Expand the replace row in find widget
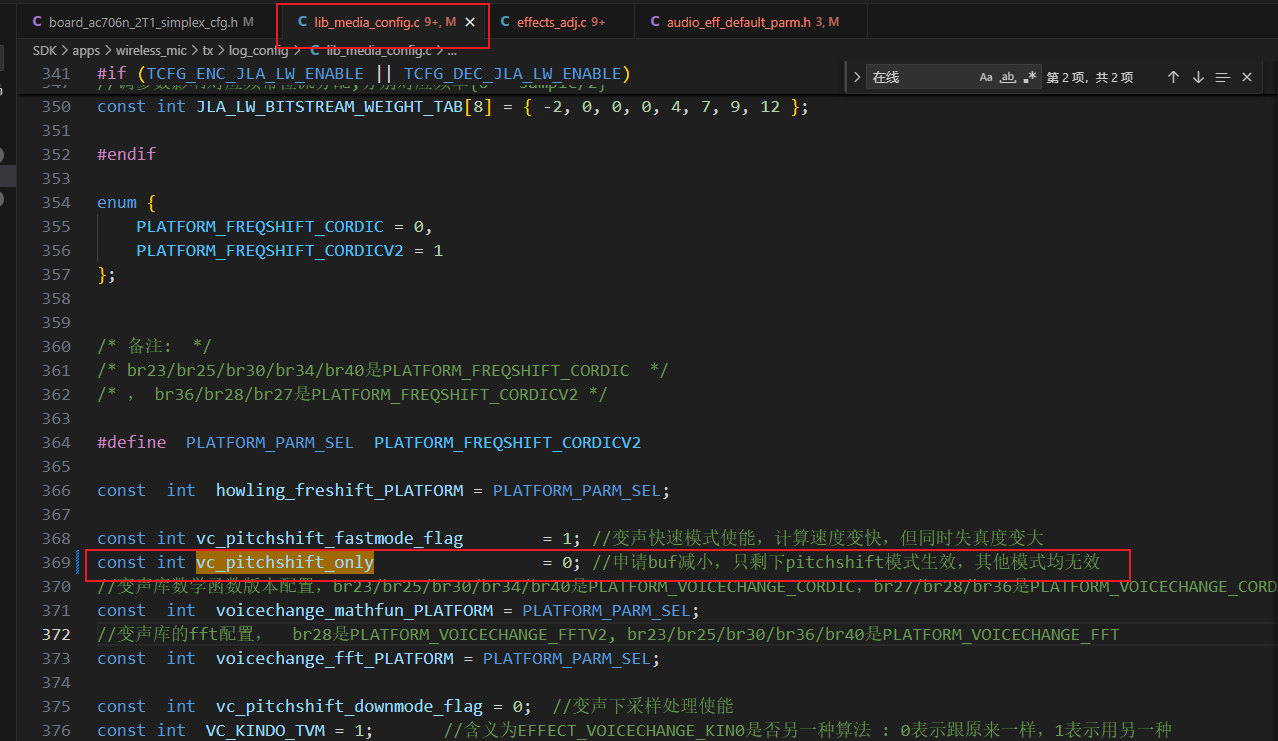1278x741 pixels. coord(856,77)
